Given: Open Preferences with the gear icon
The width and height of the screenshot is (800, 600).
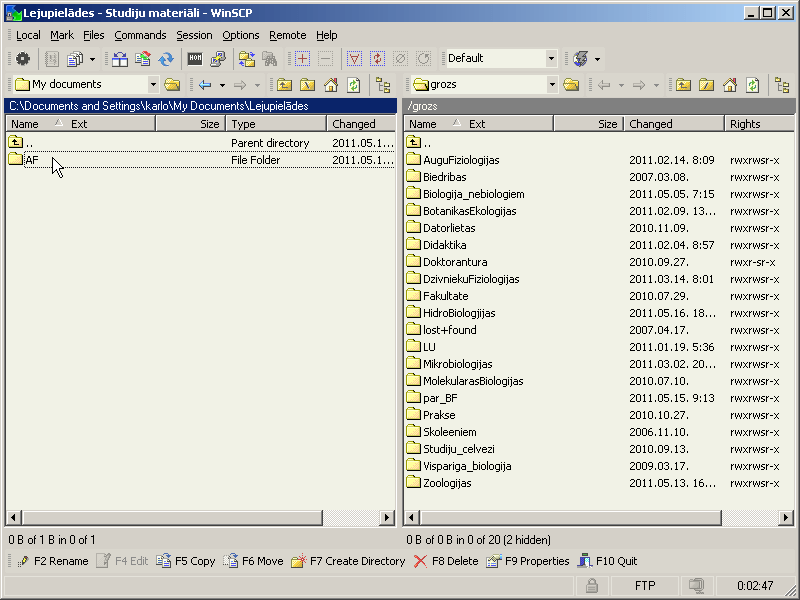Looking at the screenshot, I should [x=22, y=59].
